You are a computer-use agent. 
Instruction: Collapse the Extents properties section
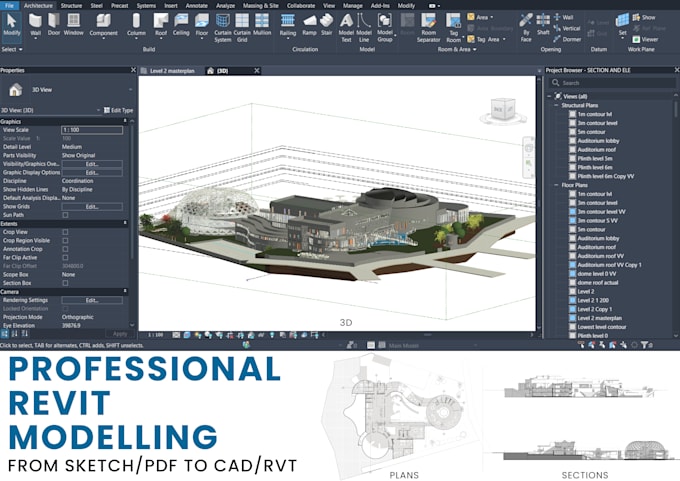125,223
